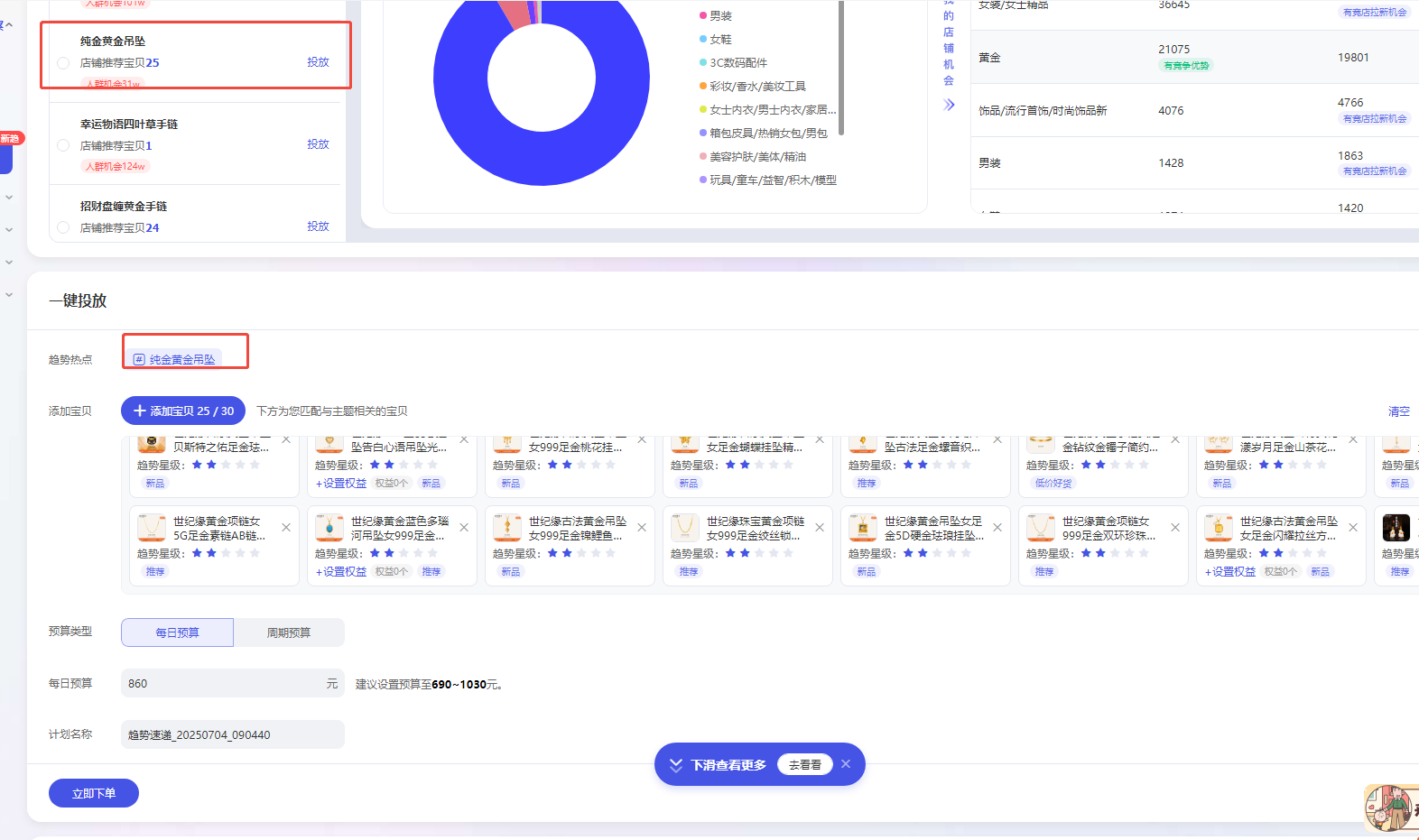Switch to the 周期预算 tab

point(289,632)
